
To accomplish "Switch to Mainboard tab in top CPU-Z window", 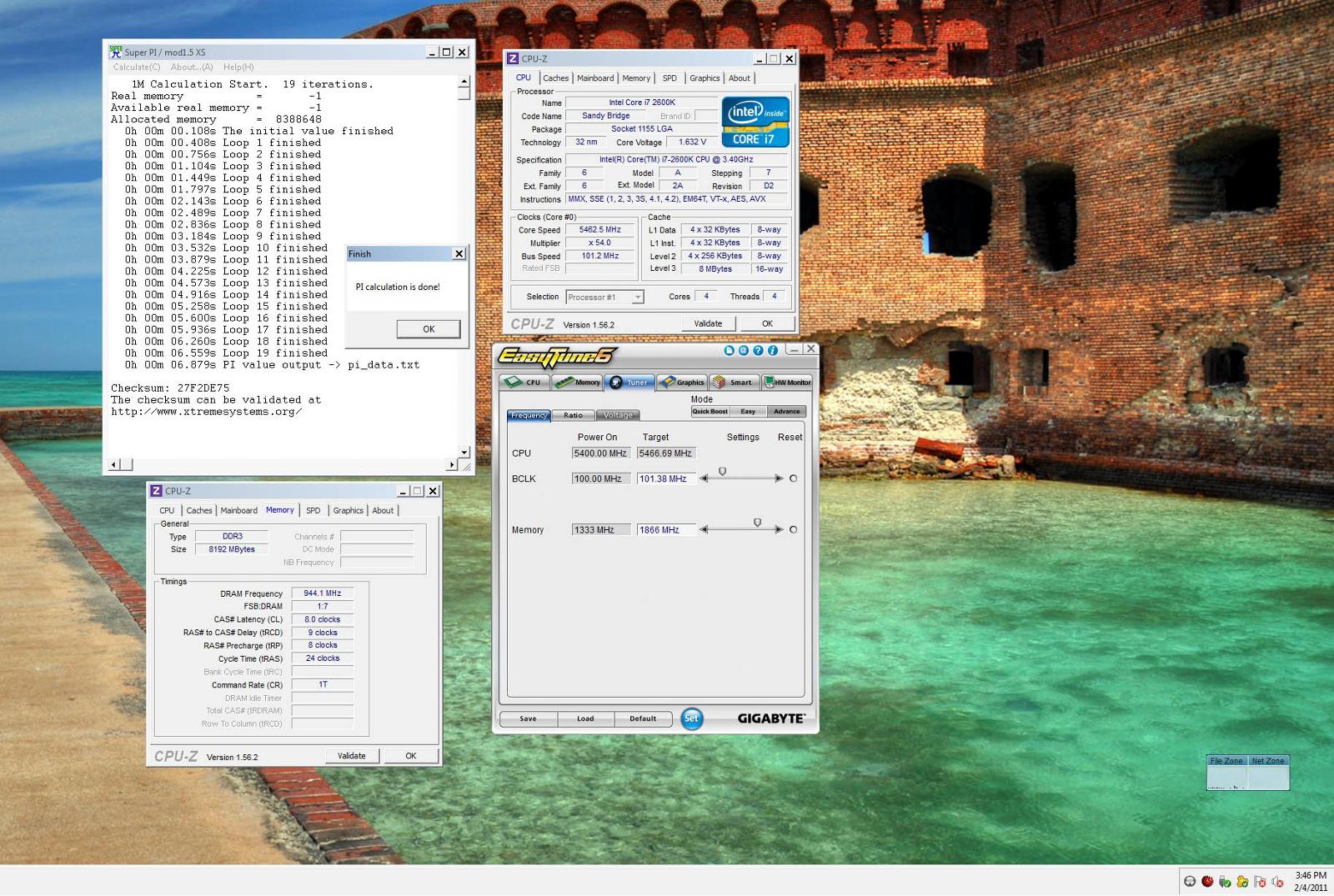I will coord(595,78).
